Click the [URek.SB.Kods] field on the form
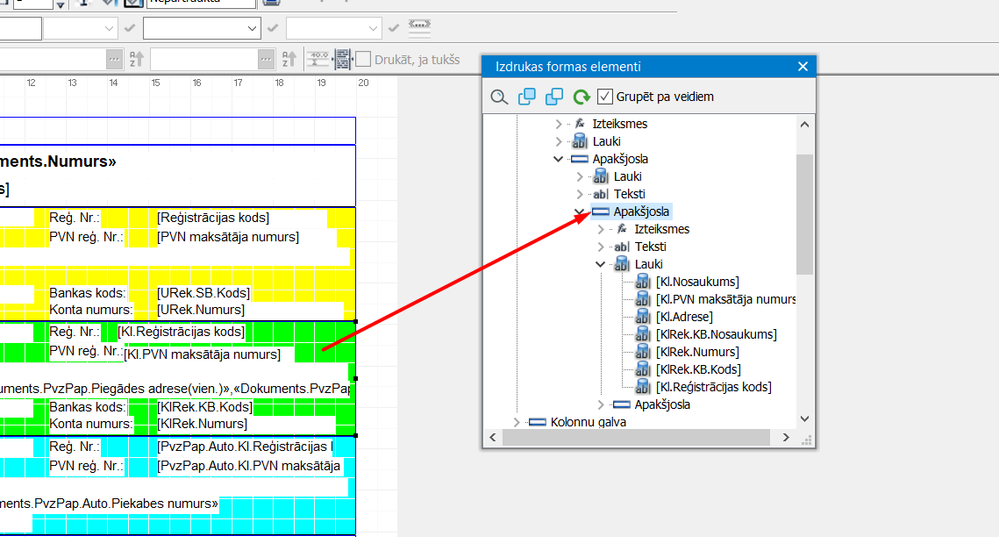Screen dimensions: 999x537 (x=203, y=293)
